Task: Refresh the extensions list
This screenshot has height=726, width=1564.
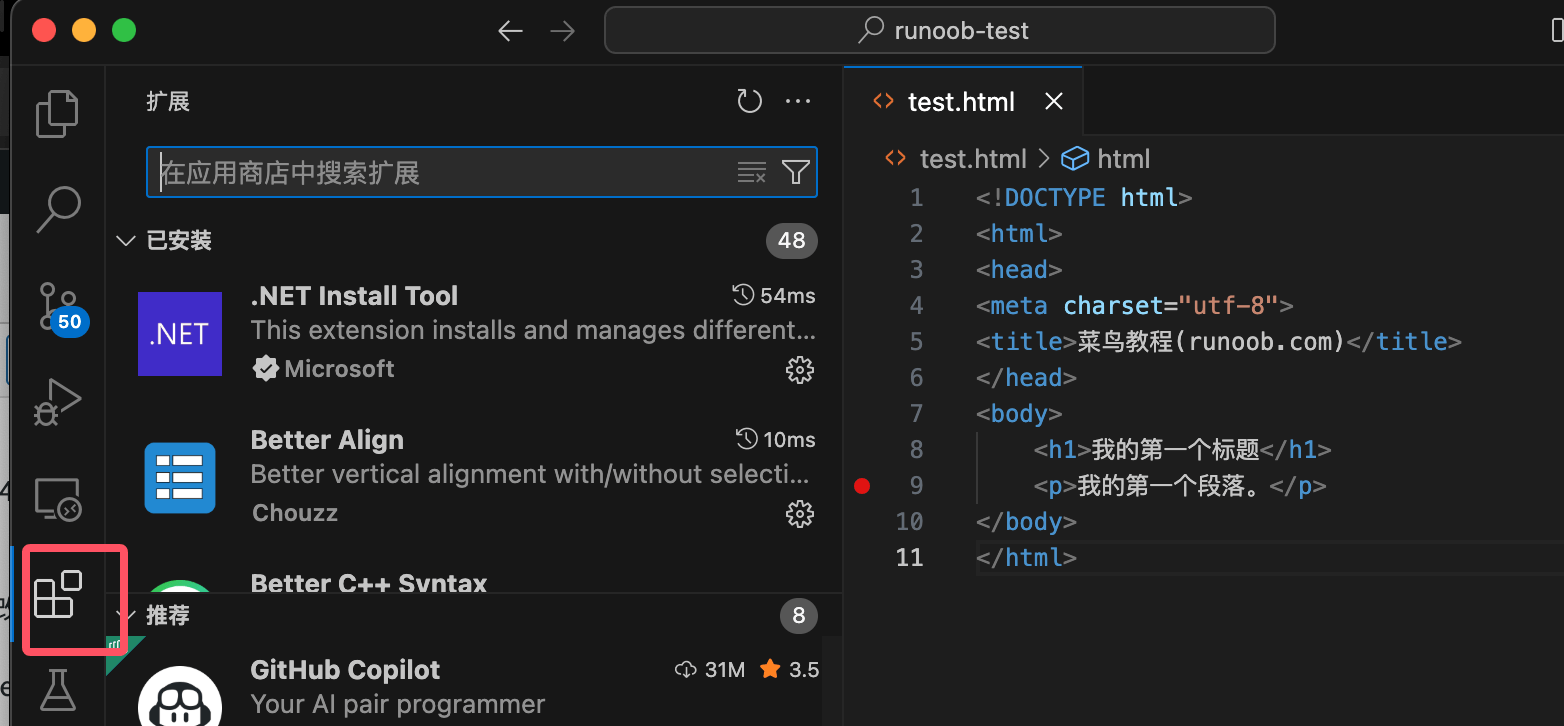Action: tap(749, 101)
